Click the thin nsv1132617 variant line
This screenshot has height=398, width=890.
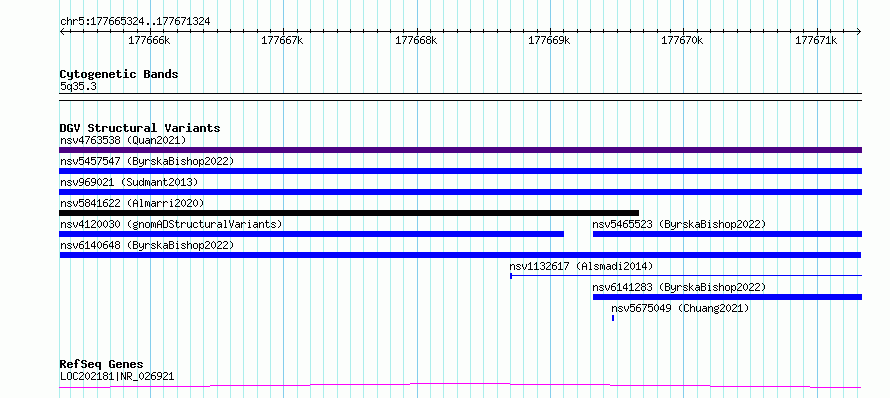[x=686, y=276]
